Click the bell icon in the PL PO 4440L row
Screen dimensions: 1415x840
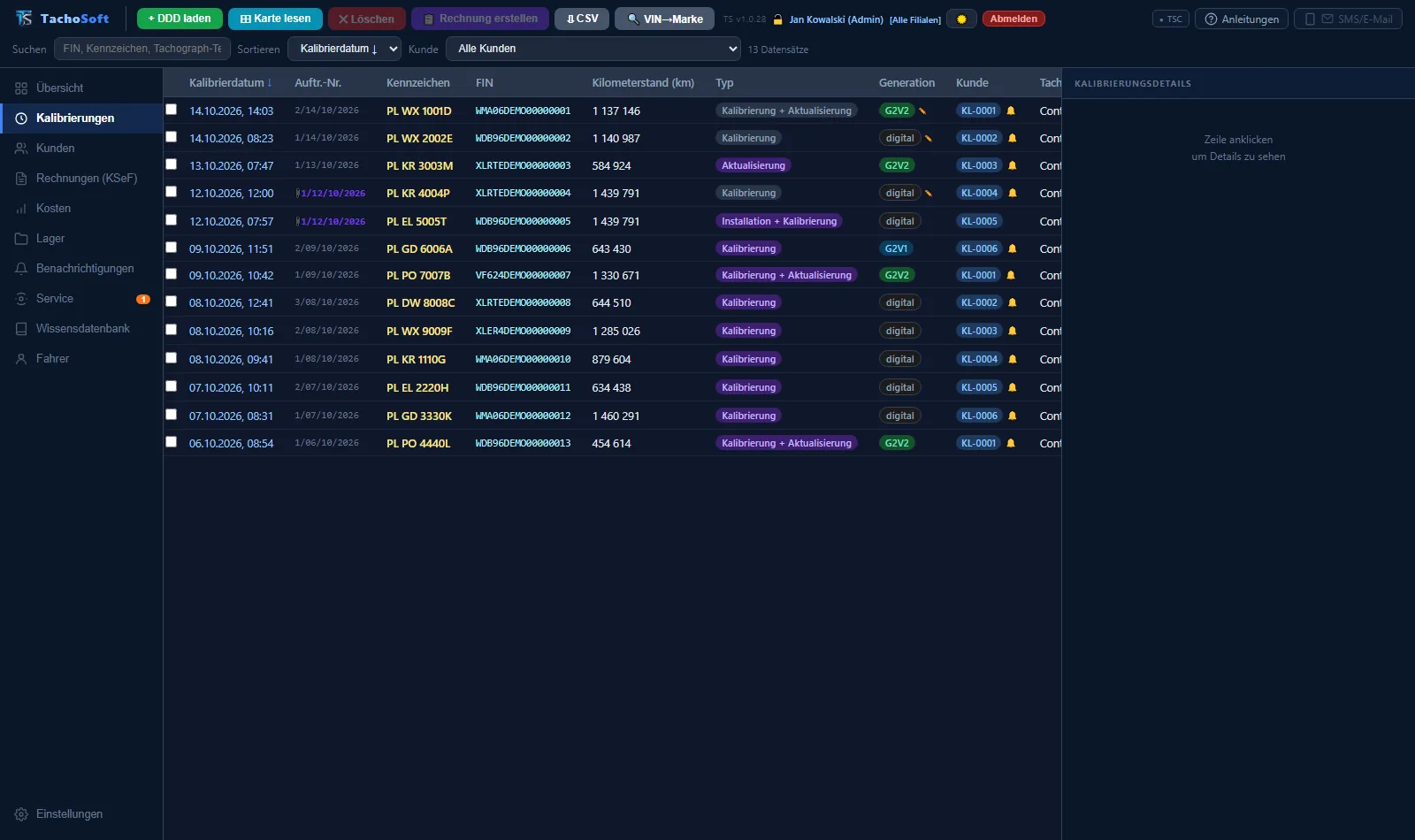point(1011,443)
